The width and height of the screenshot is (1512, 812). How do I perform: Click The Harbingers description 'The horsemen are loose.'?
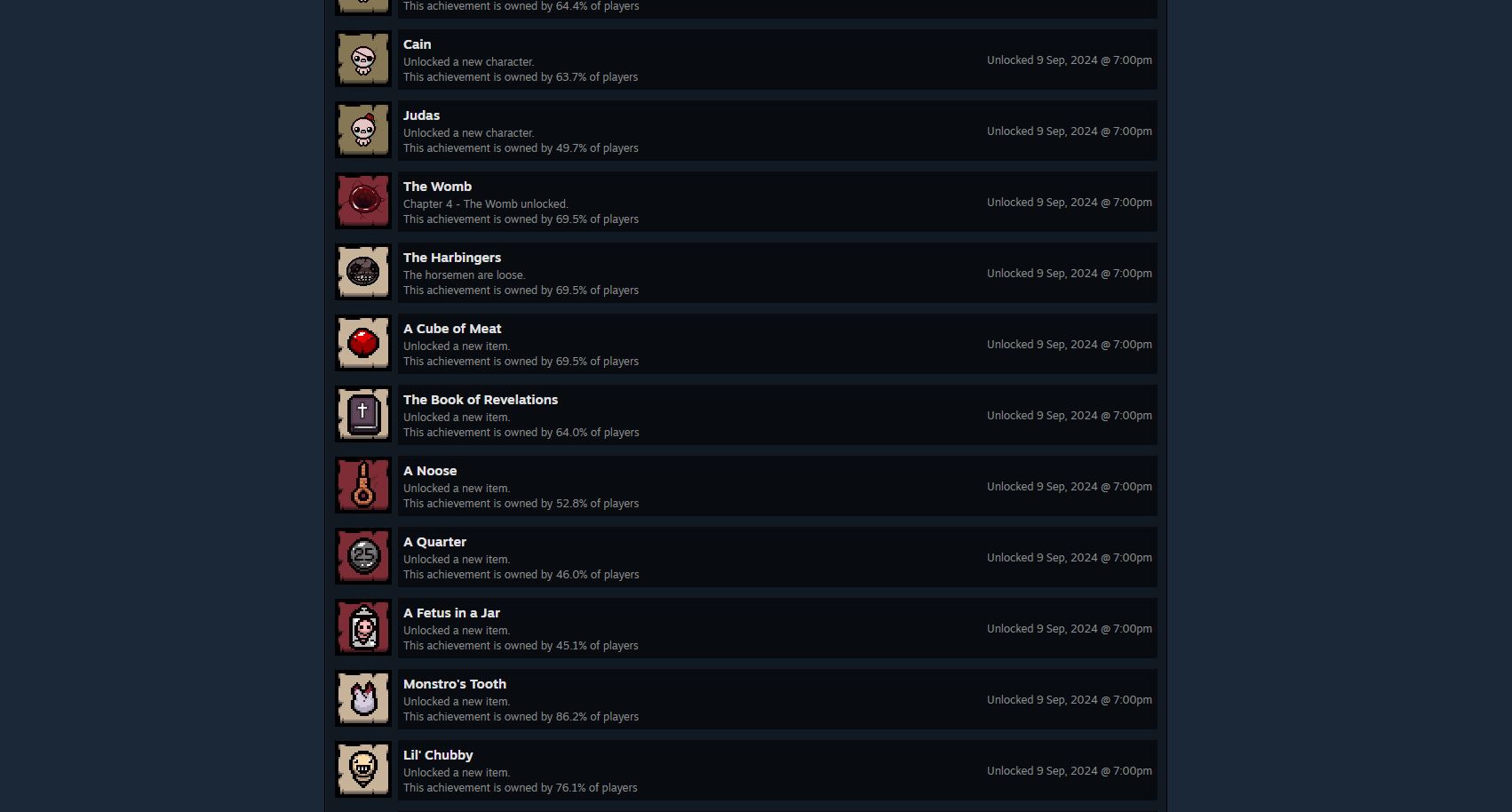pyautogui.click(x=465, y=275)
